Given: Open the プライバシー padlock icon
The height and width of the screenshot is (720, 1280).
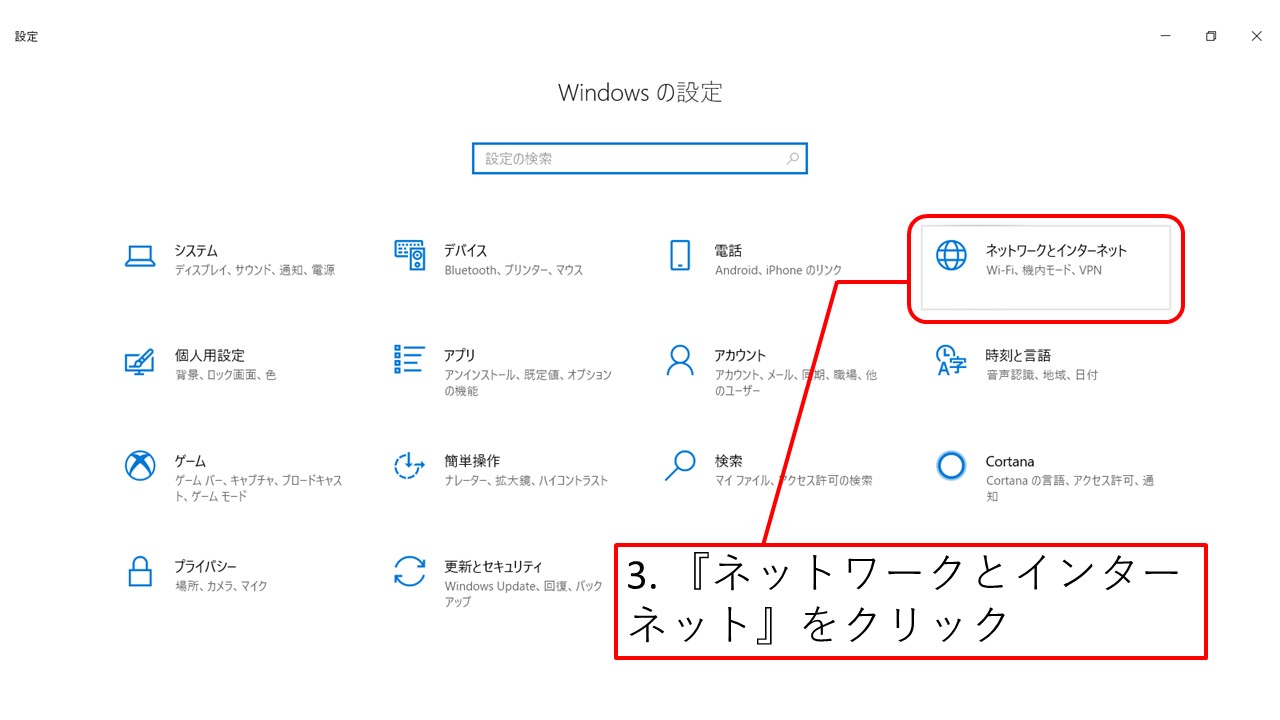Looking at the screenshot, I should [x=140, y=571].
